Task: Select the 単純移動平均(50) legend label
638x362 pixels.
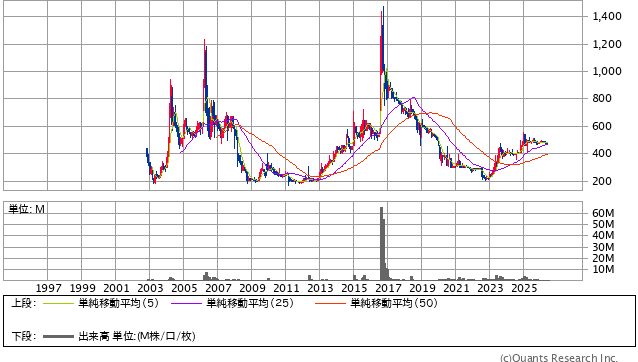Action: [x=394, y=303]
